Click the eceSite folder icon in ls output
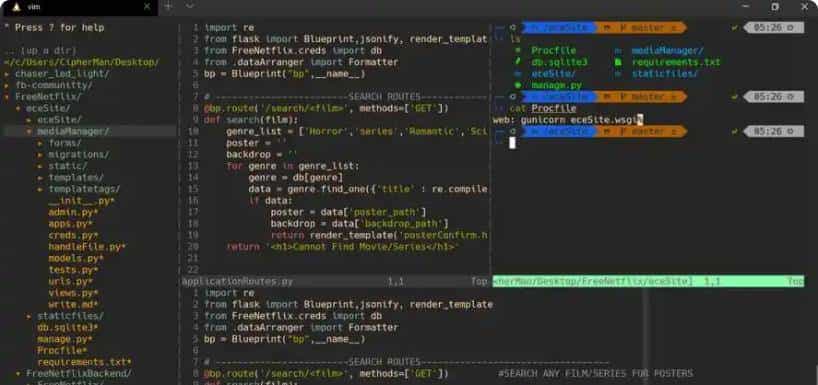 coord(518,74)
